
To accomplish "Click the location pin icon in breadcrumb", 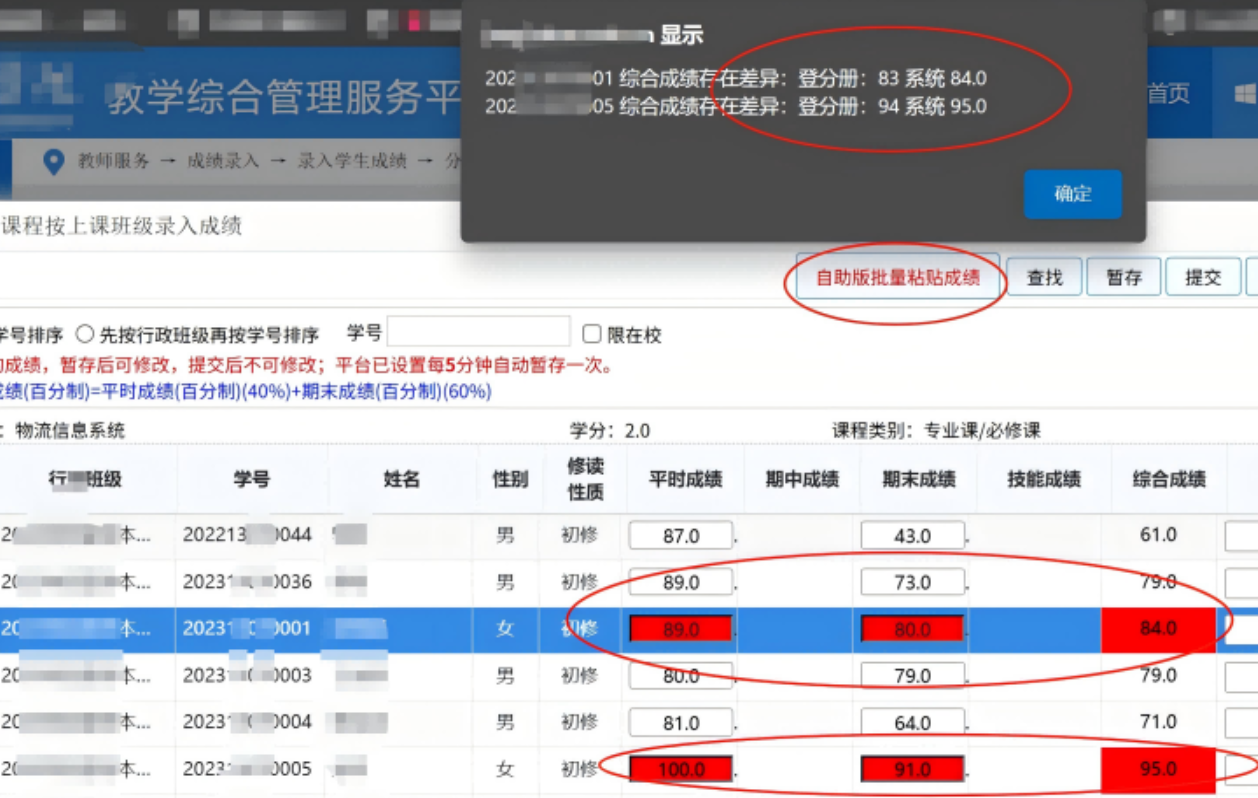I will [x=55, y=161].
